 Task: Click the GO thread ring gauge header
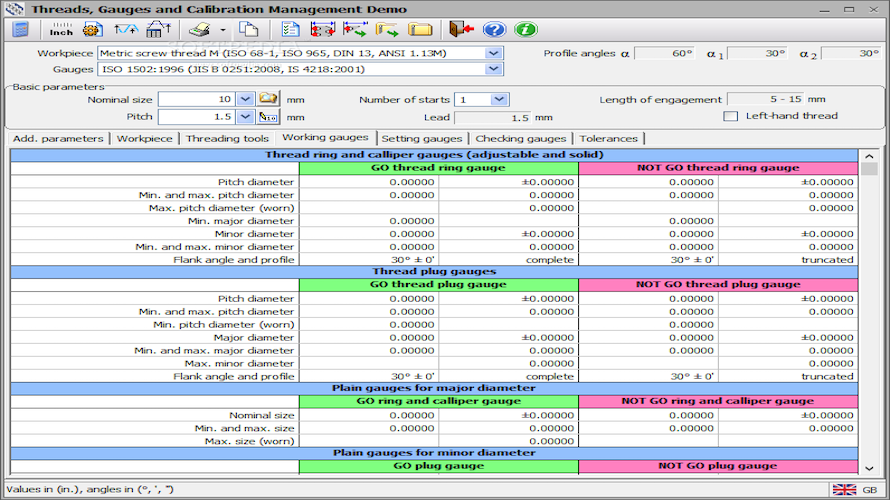(x=438, y=168)
